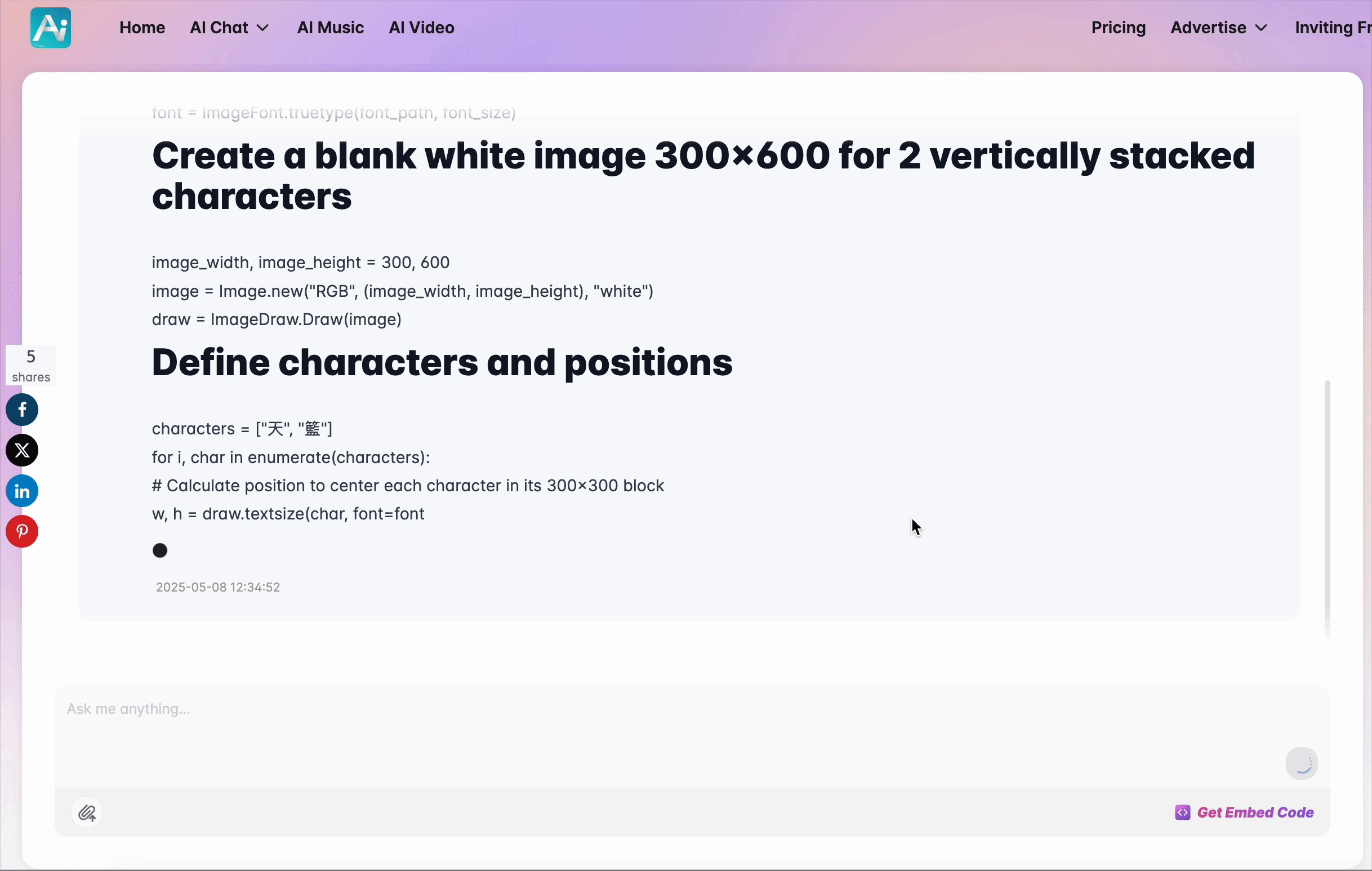Click the attachment paperclip icon

tap(87, 812)
